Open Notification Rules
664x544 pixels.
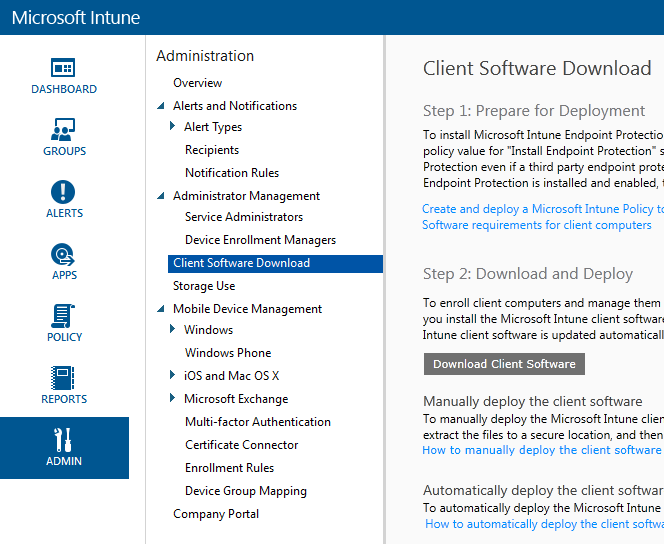coord(232,173)
